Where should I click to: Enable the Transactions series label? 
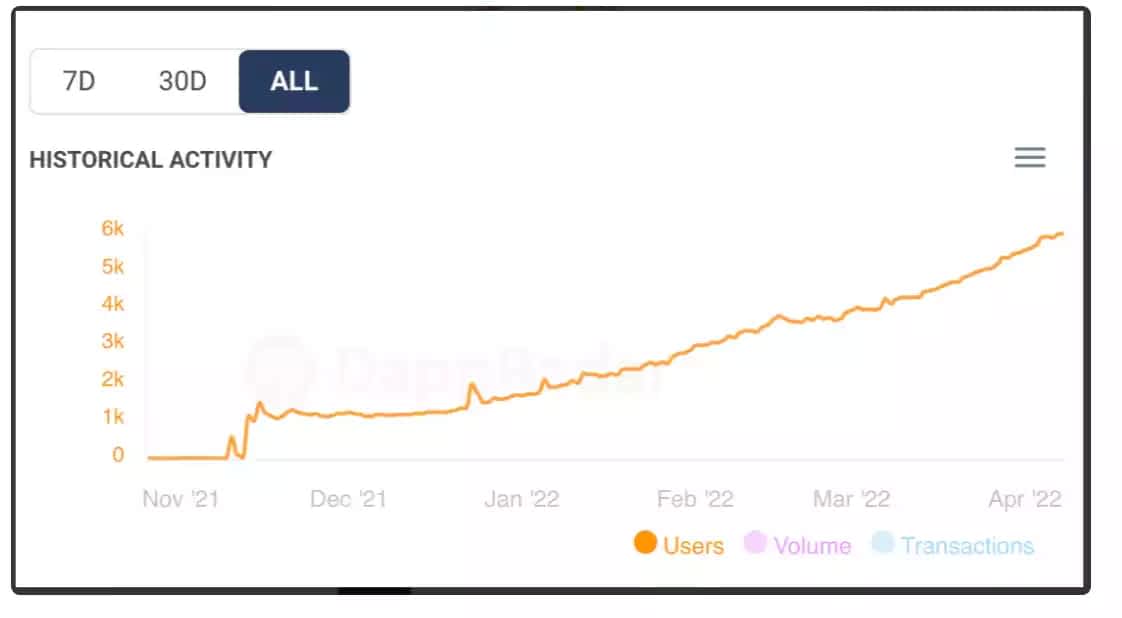pyautogui.click(x=967, y=546)
